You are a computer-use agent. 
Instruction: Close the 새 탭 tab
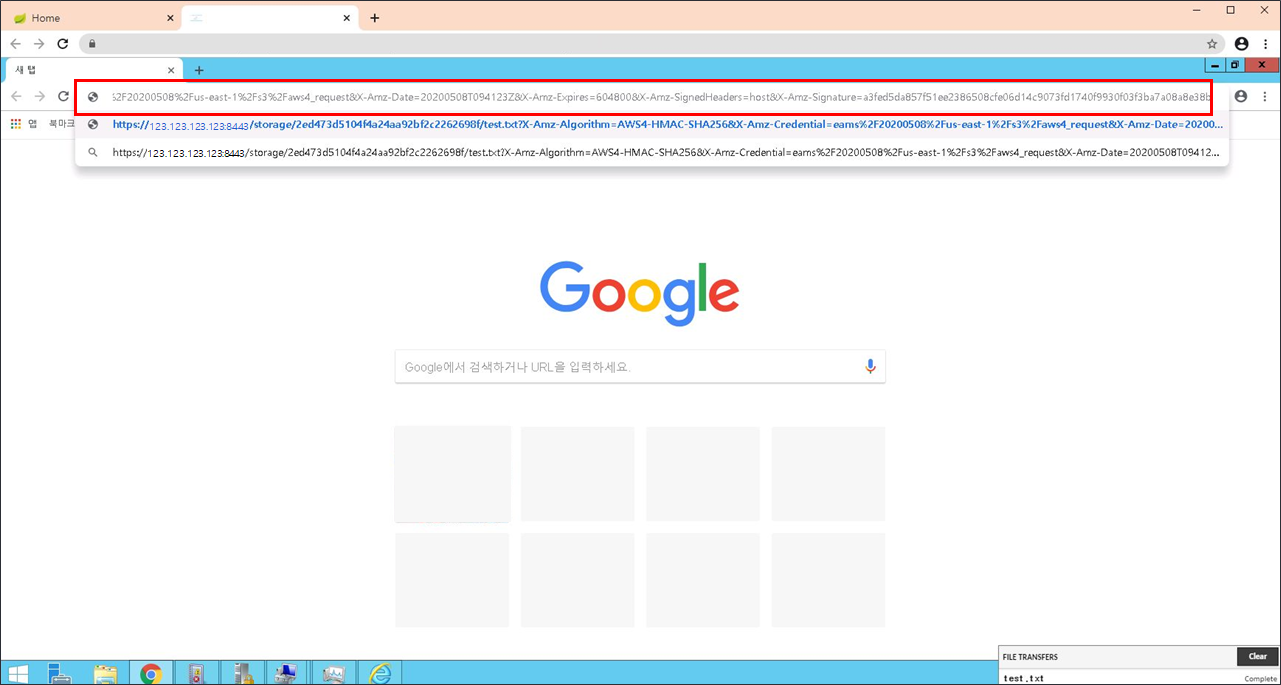coord(172,70)
